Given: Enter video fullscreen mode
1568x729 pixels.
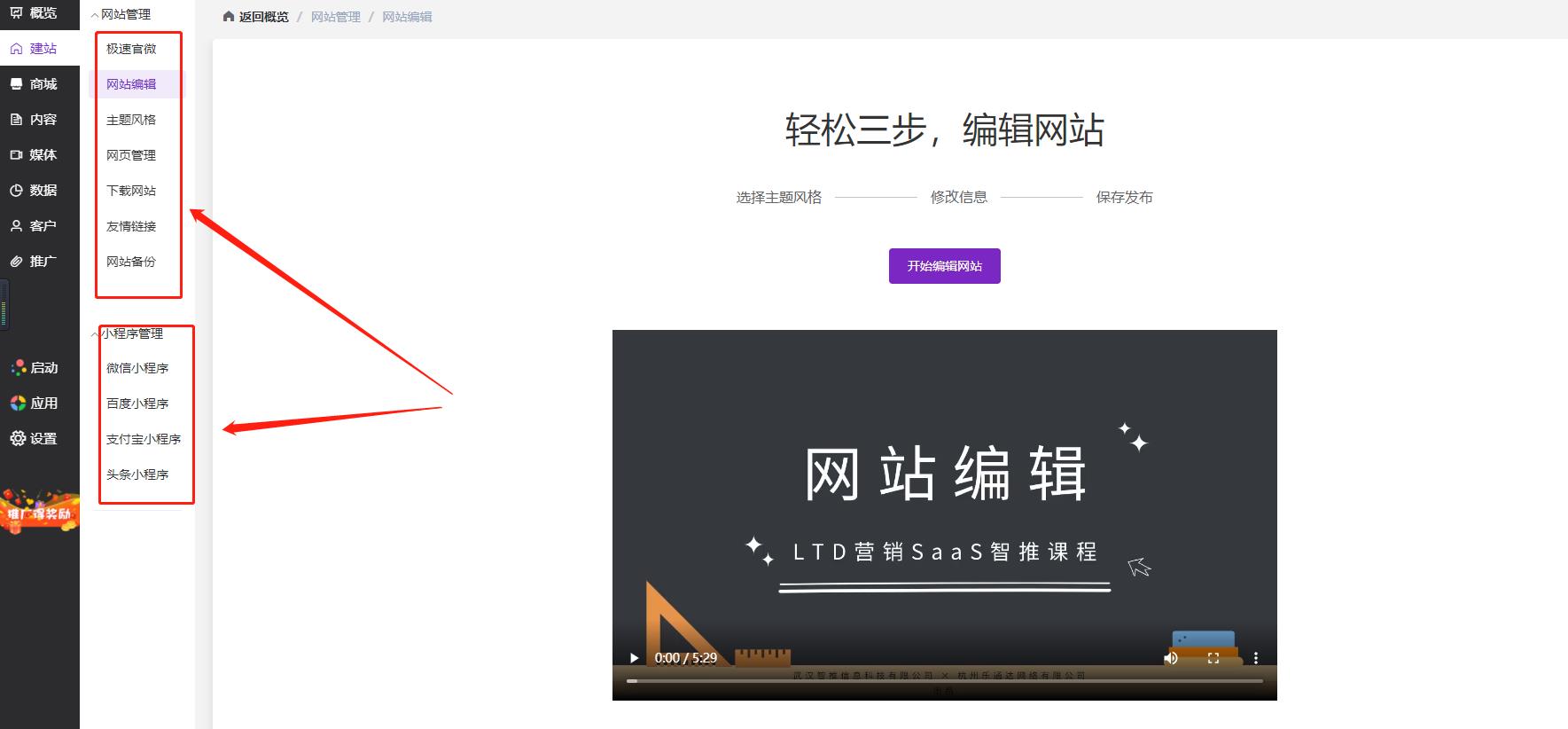Looking at the screenshot, I should (x=1213, y=658).
